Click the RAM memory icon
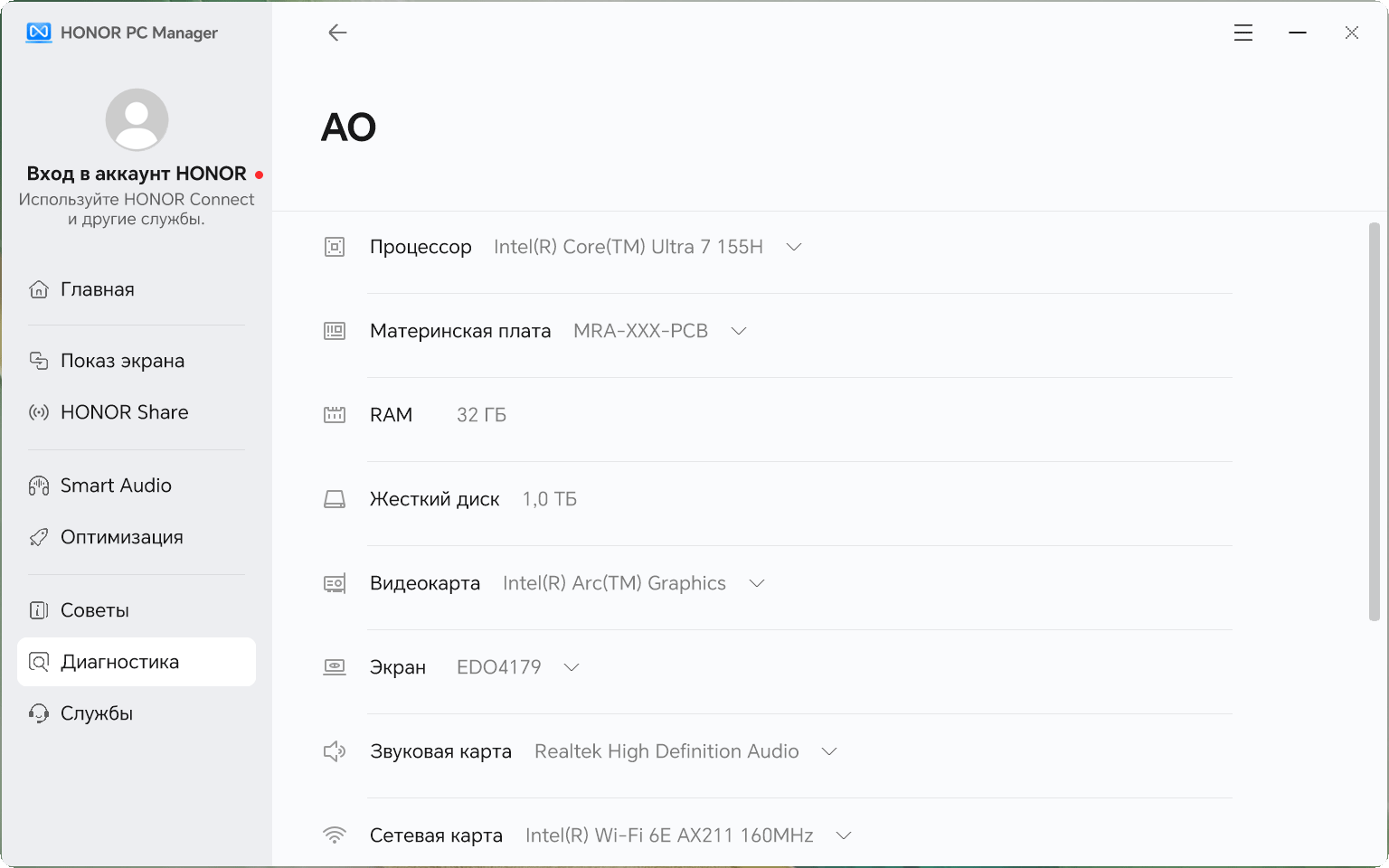The image size is (1389, 868). pyautogui.click(x=335, y=415)
